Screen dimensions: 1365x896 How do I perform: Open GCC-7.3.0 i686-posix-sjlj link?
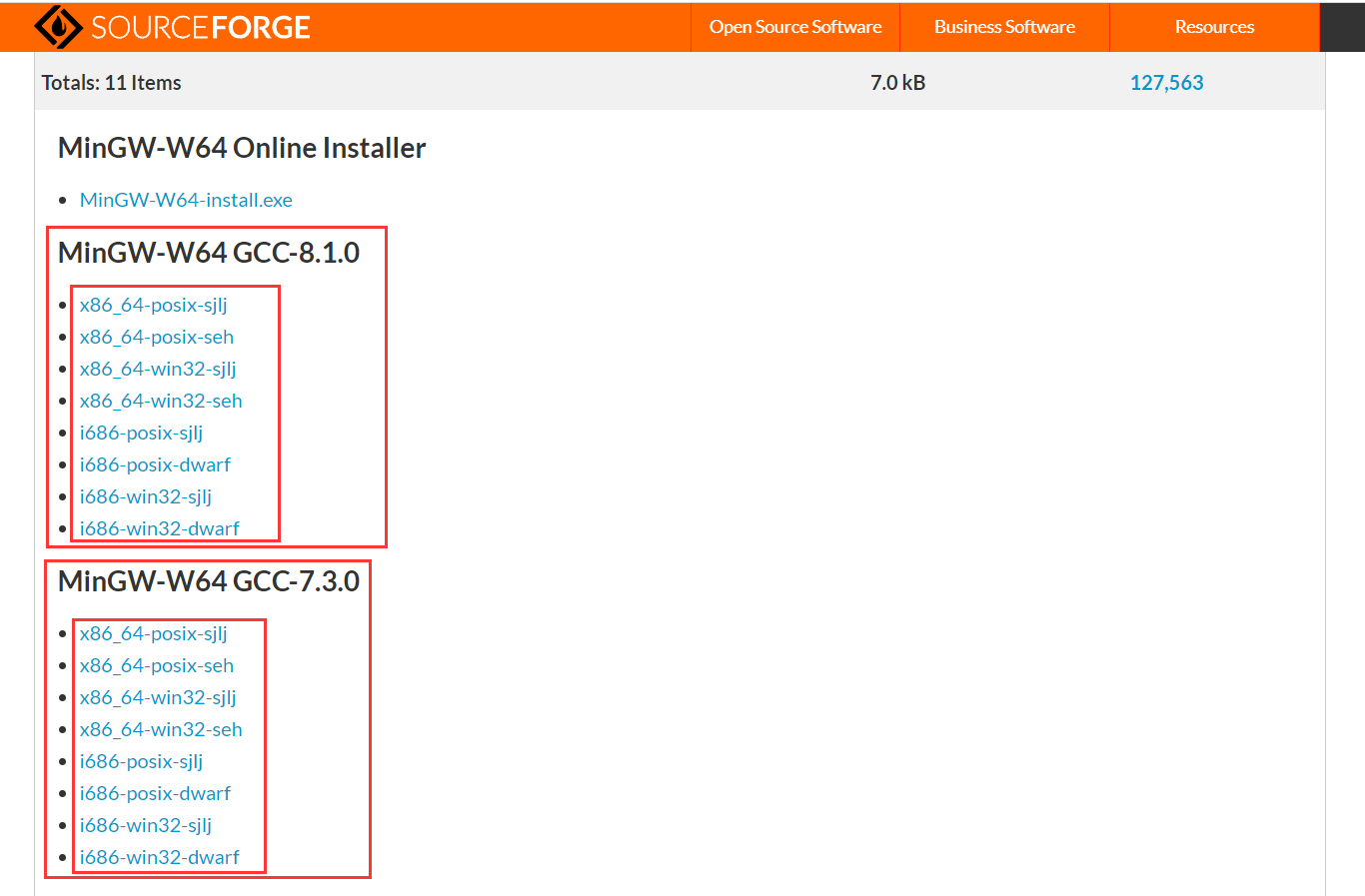pyautogui.click(x=141, y=761)
